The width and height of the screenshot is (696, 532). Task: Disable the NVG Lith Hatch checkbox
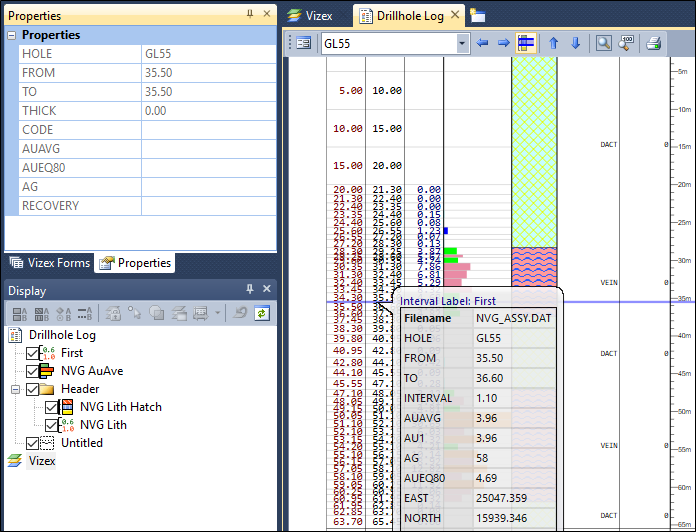tap(52, 407)
